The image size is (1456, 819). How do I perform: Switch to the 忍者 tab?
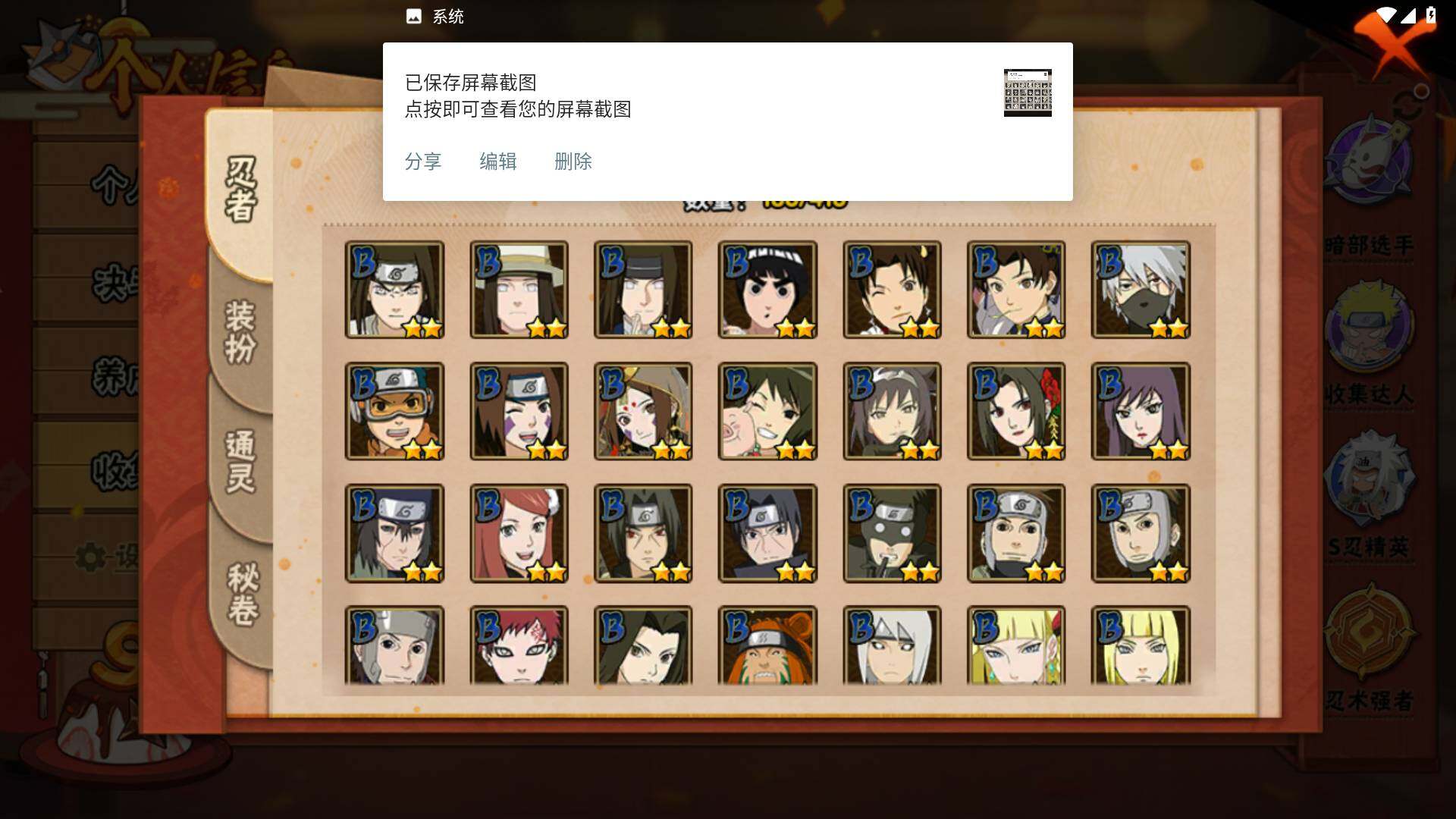pos(241,190)
